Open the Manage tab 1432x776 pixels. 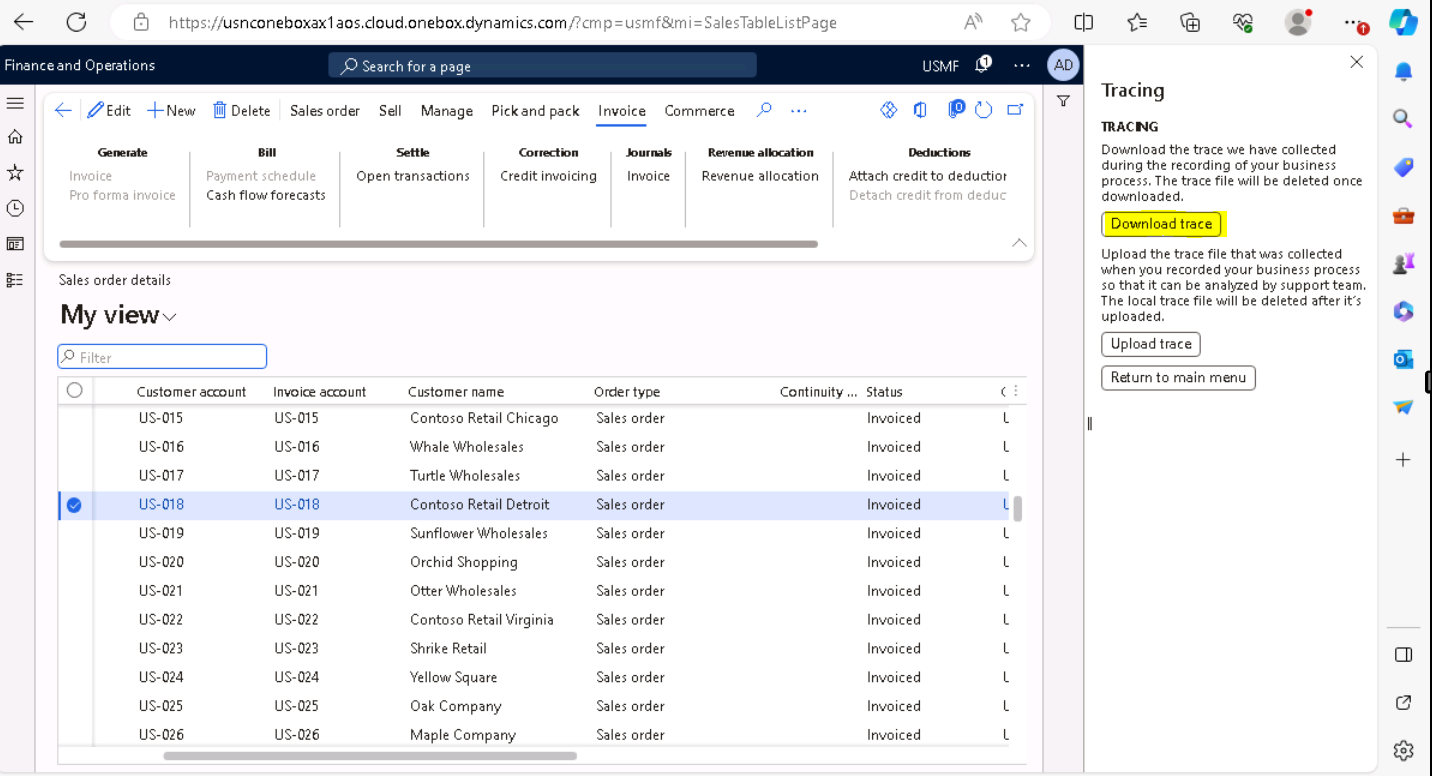click(x=446, y=111)
